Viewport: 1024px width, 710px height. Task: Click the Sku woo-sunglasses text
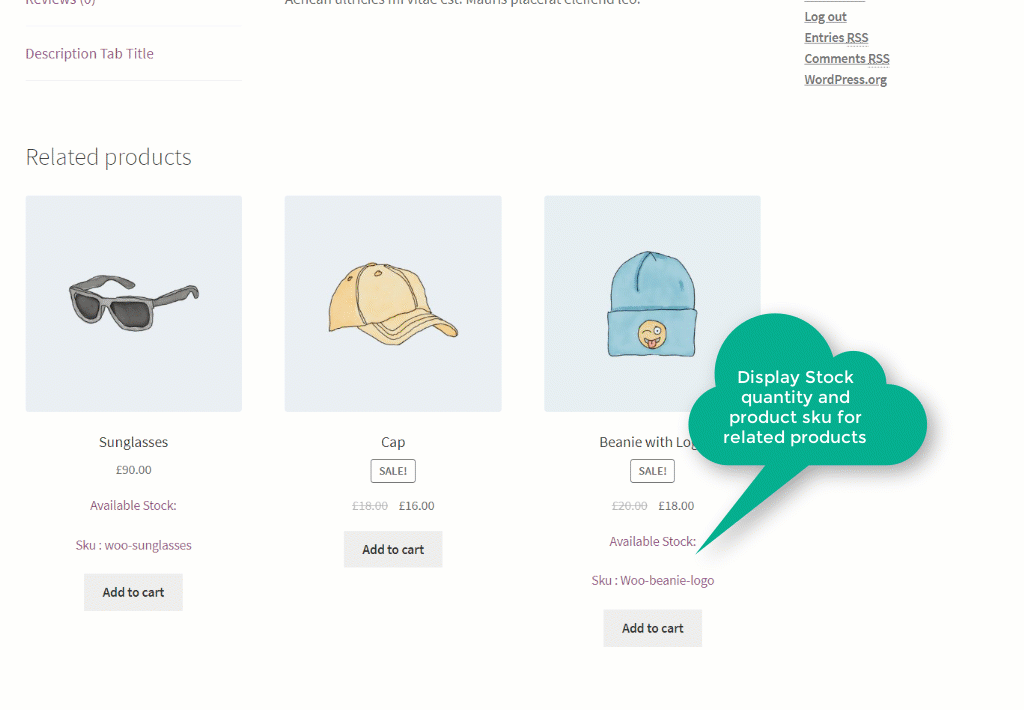133,545
